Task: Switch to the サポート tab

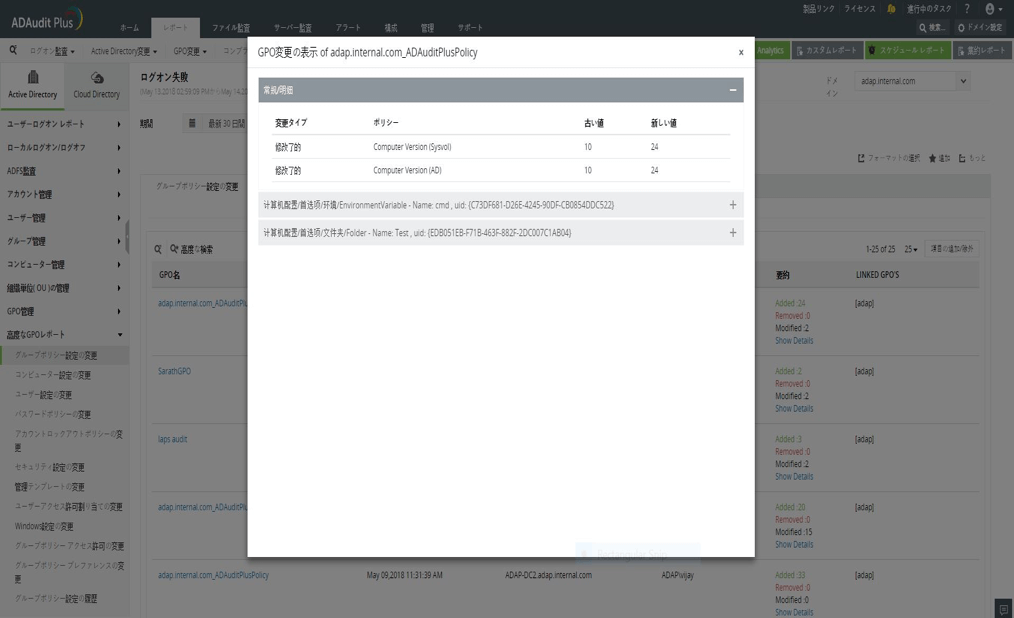Action: point(470,28)
